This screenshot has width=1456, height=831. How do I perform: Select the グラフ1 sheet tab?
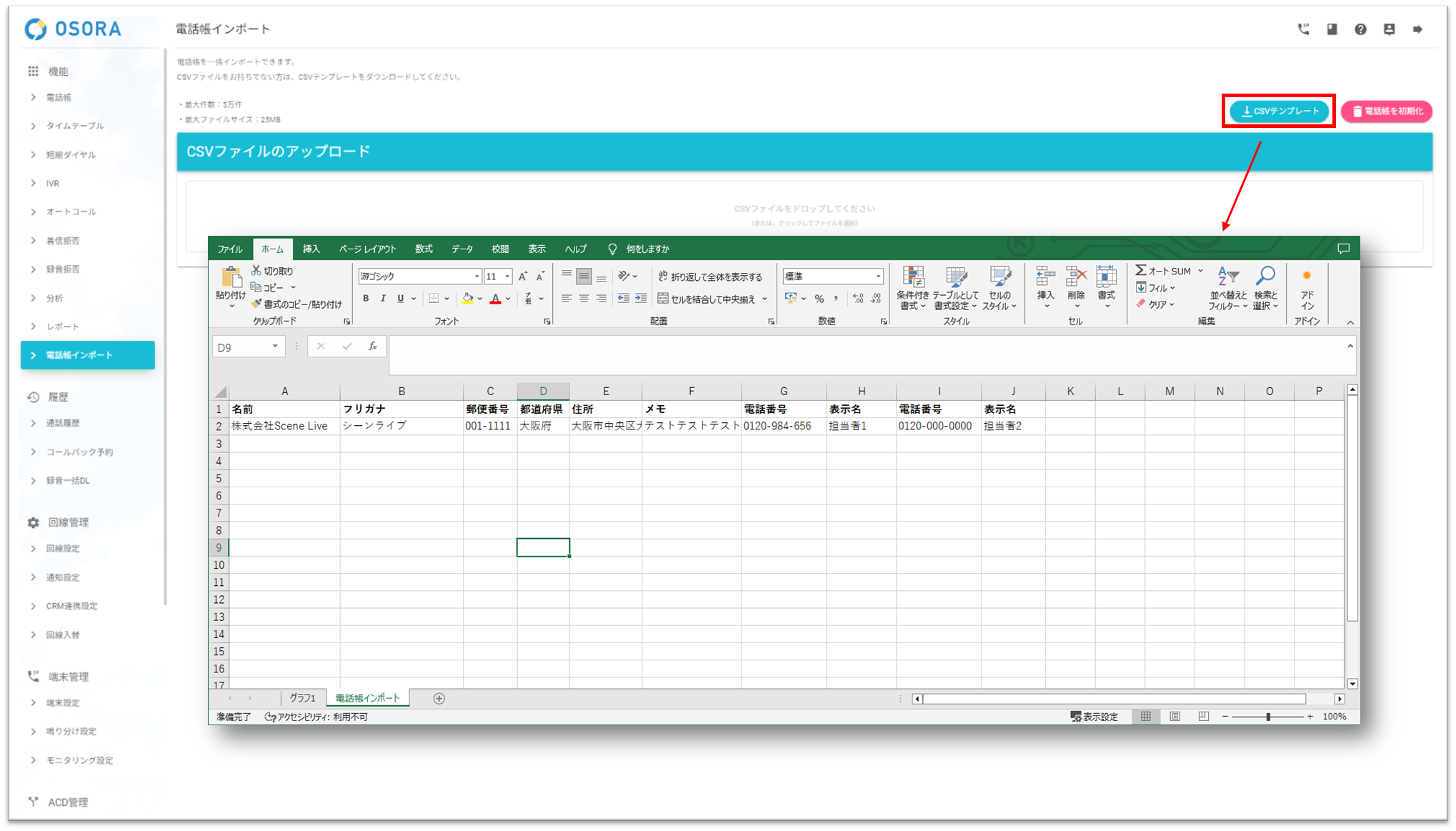click(x=303, y=698)
